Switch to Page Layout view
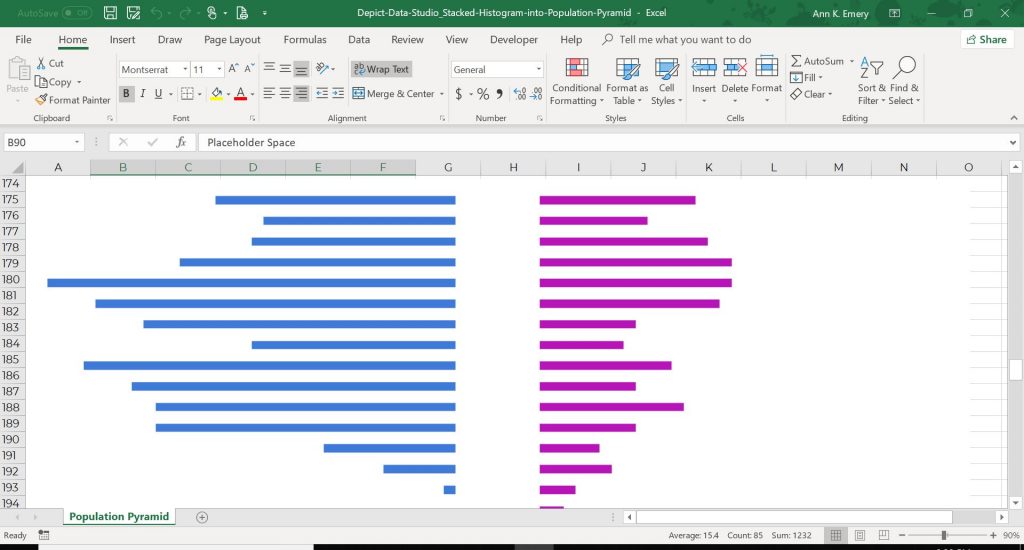The width and height of the screenshot is (1024, 550). pyautogui.click(x=859, y=535)
